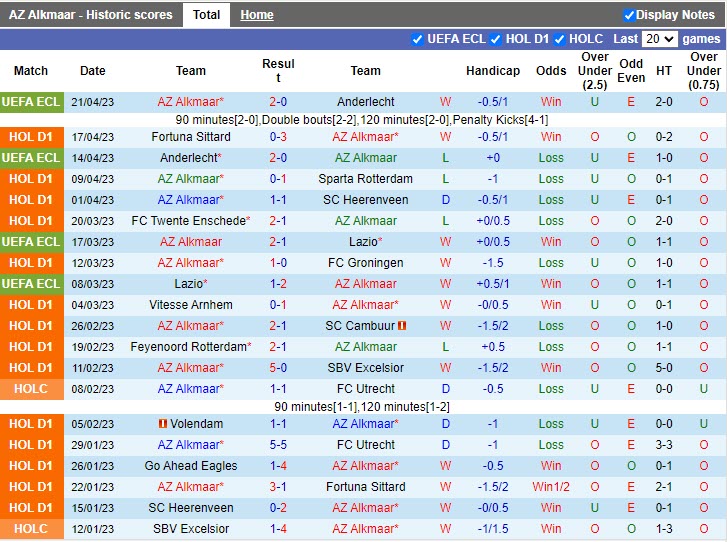Uncheck the UEFA ECL filter checkbox
The height and width of the screenshot is (542, 727).
[418, 39]
